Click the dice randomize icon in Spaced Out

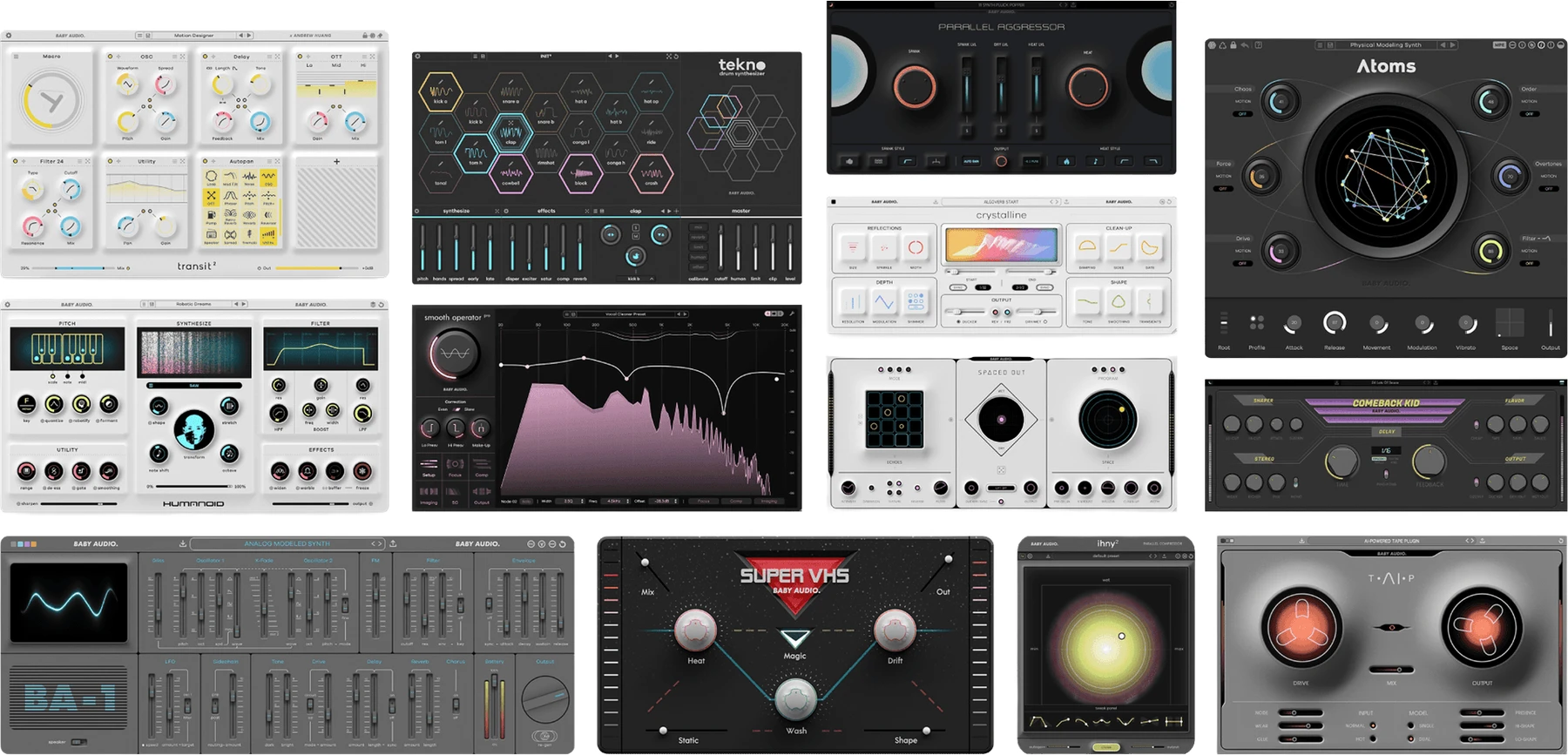coord(1001,470)
